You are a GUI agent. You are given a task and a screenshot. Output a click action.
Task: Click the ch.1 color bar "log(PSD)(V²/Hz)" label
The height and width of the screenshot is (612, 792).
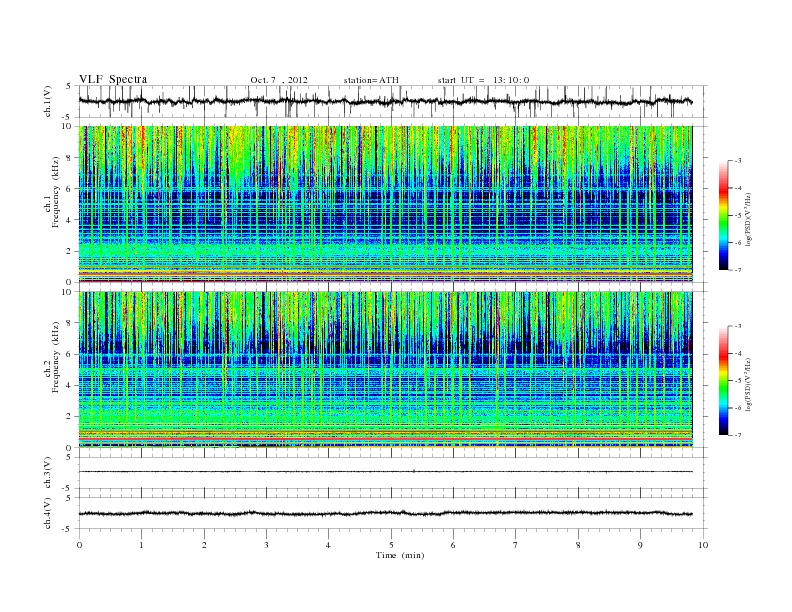pos(750,219)
